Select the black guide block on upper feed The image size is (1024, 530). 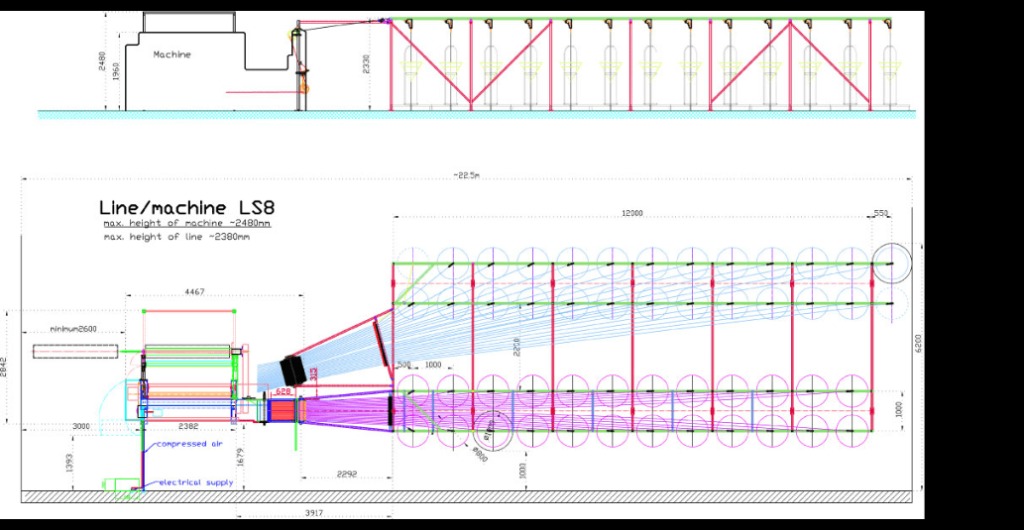tap(292, 368)
